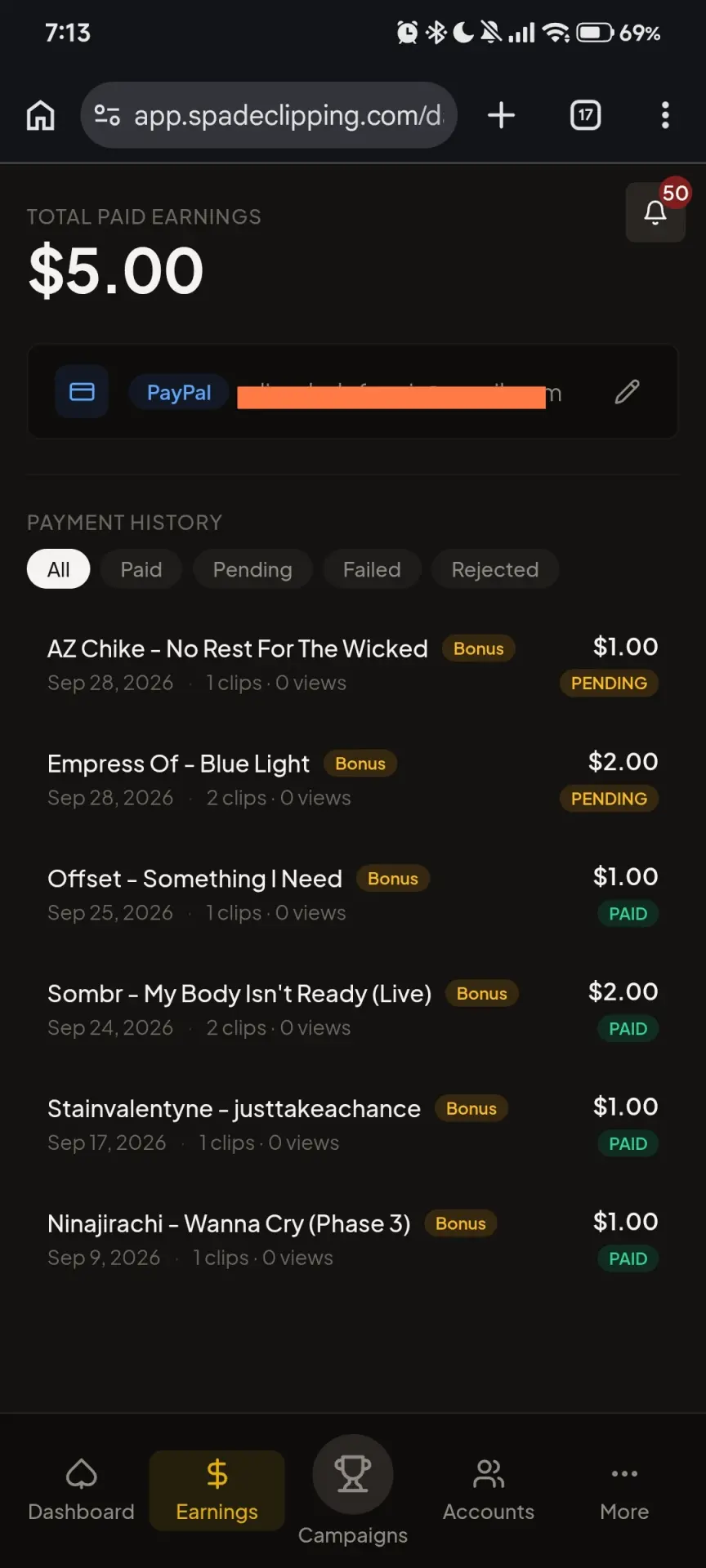Show Rejected payments filter
Screen dimensions: 706x1568
point(495,569)
